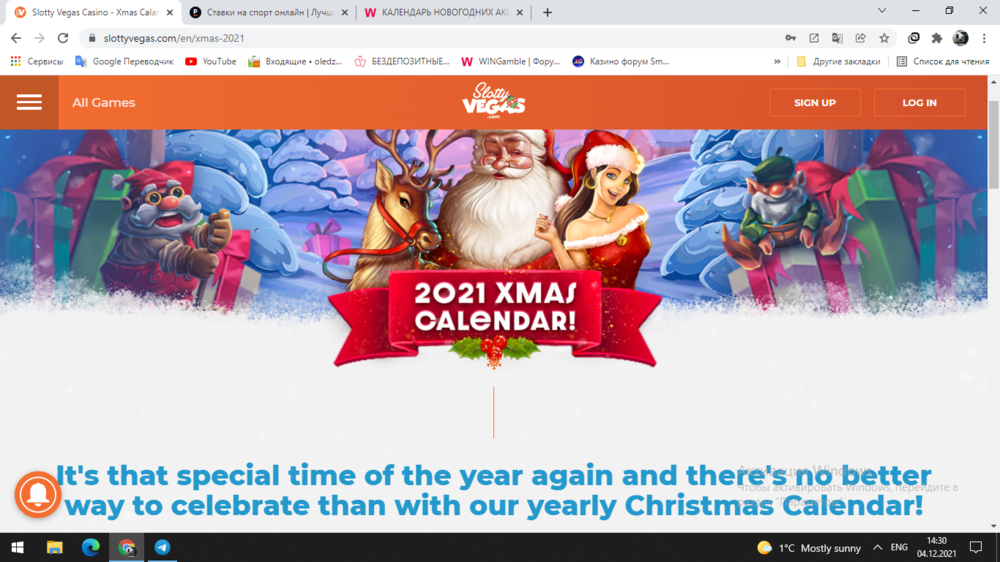
Task: Reload the current page
Action: click(62, 38)
